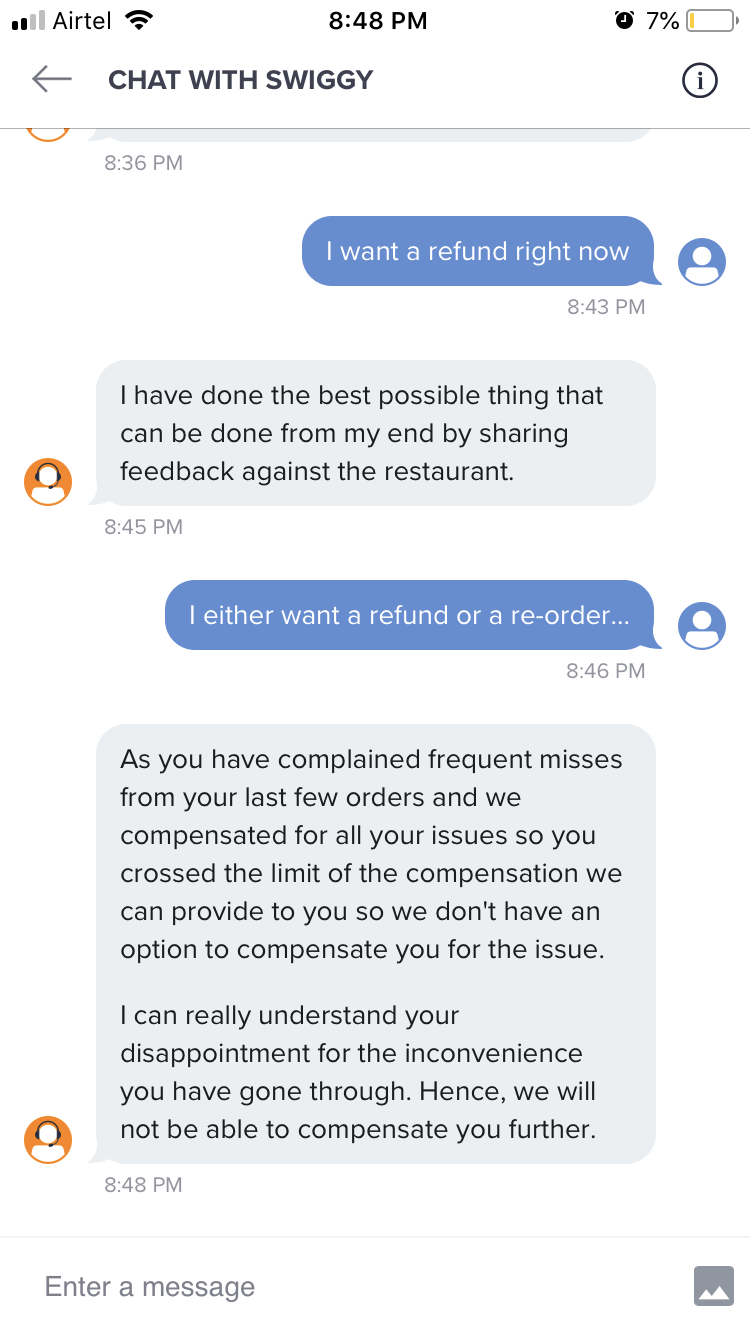Tap the 8:48 PM message timestamp
This screenshot has width=750, height=1334.
click(x=143, y=1185)
